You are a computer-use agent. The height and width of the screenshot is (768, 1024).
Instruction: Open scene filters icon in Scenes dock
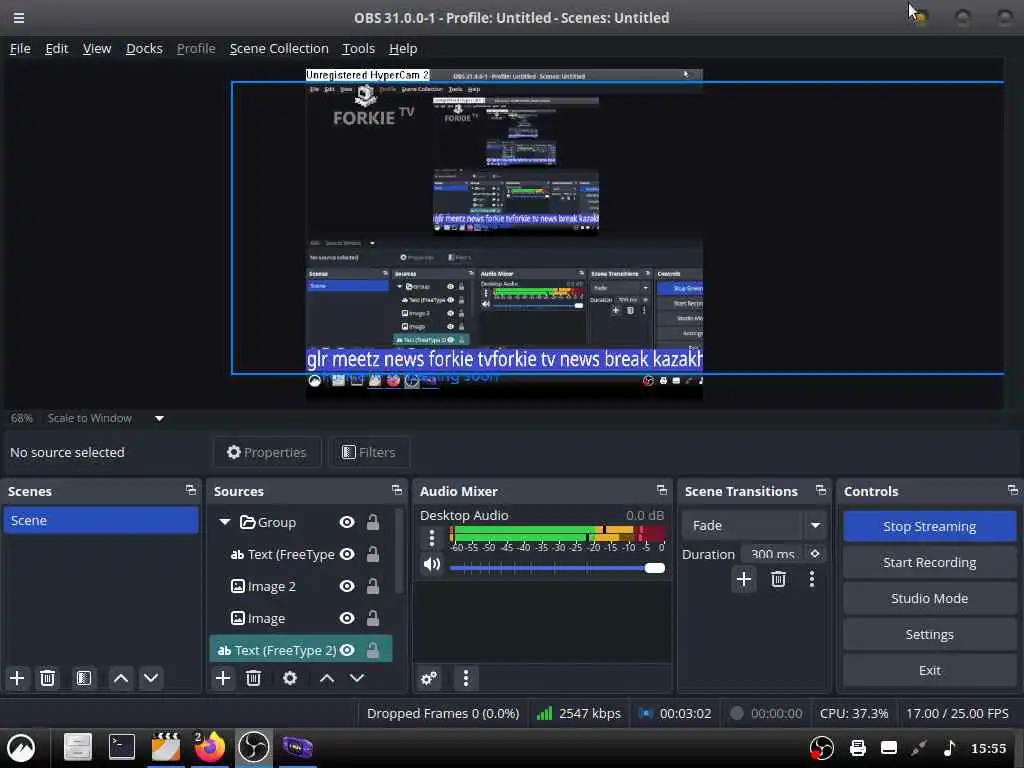84,678
